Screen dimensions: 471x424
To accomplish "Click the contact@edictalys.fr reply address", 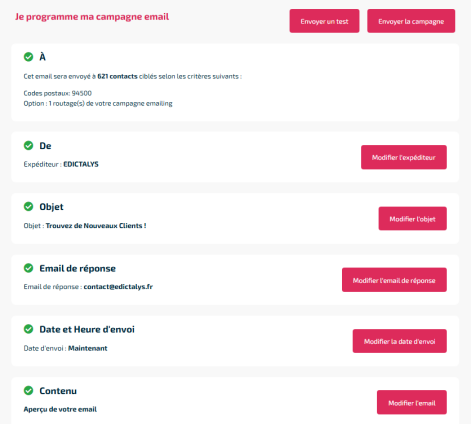I will coord(118,287).
